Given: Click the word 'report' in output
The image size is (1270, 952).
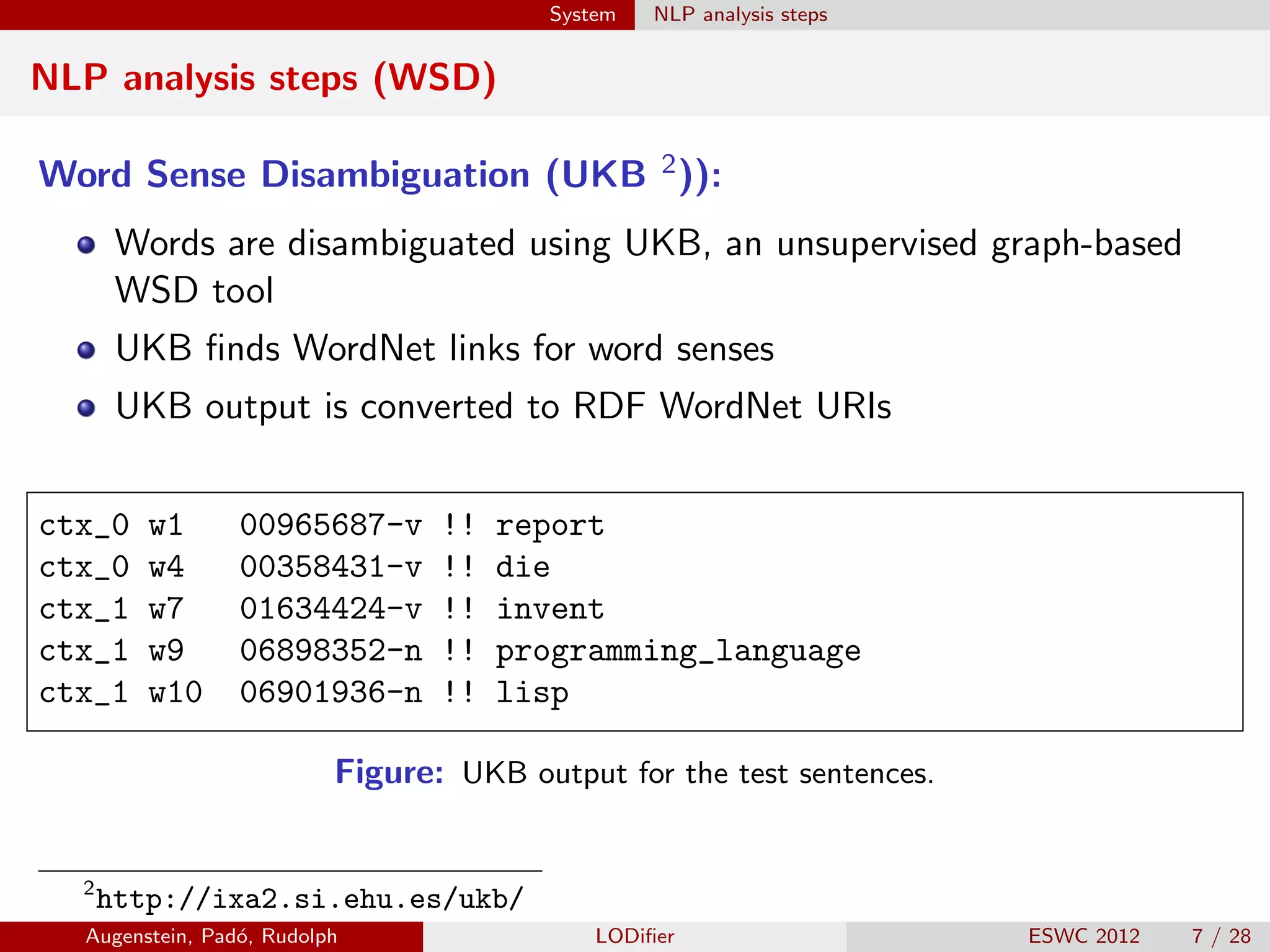Looking at the screenshot, I should coord(549,527).
